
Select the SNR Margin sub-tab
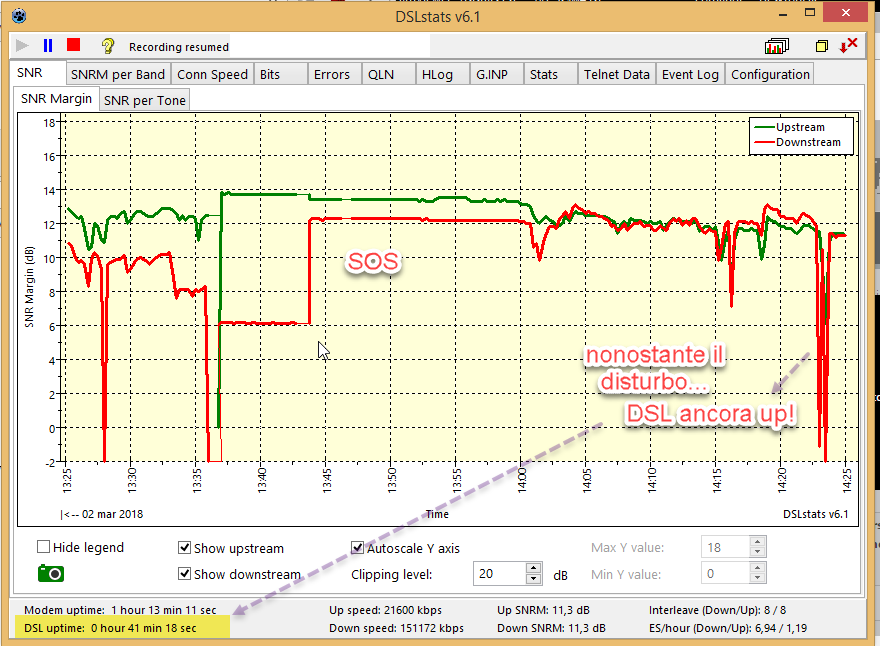click(x=57, y=99)
